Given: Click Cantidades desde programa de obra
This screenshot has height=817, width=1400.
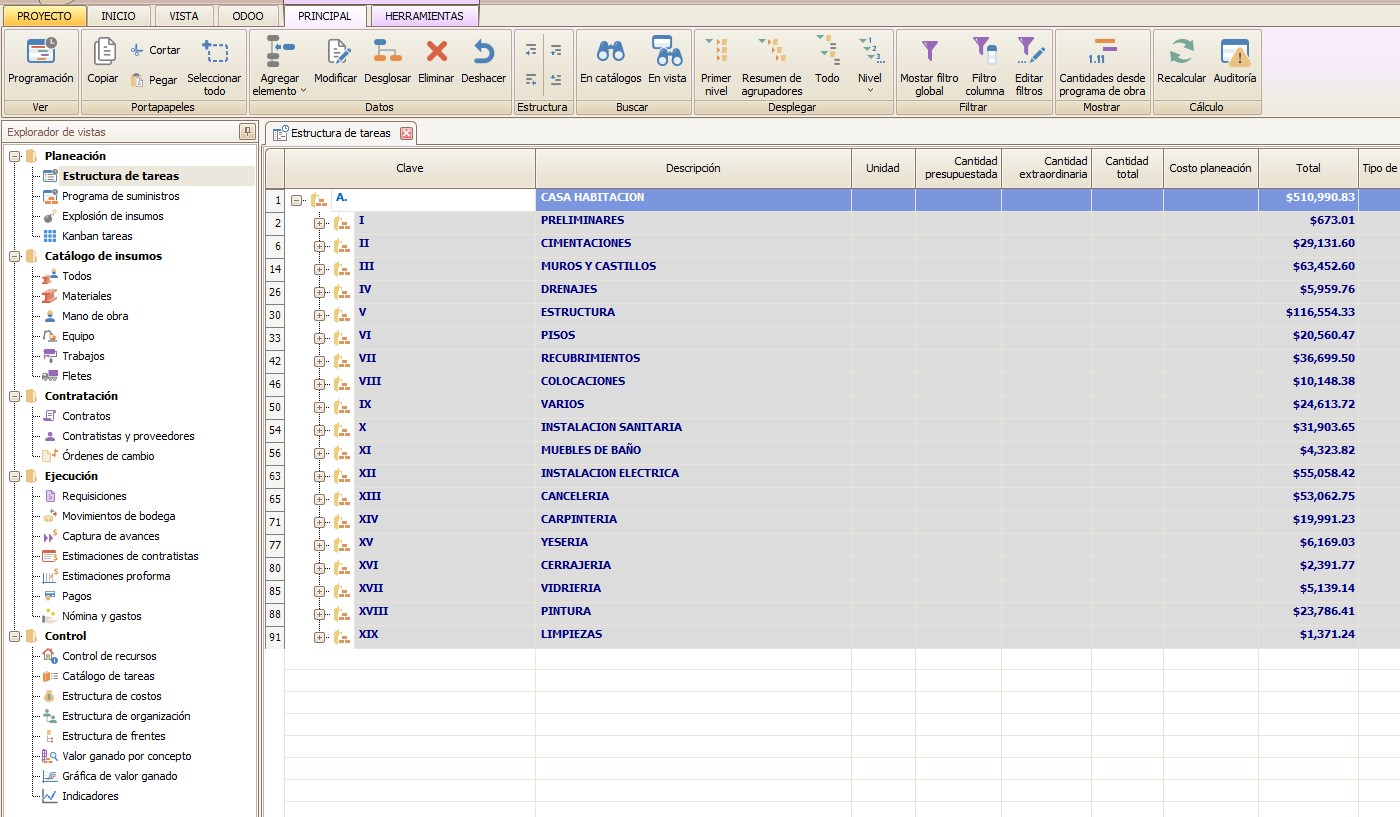Looking at the screenshot, I should click(x=1103, y=66).
